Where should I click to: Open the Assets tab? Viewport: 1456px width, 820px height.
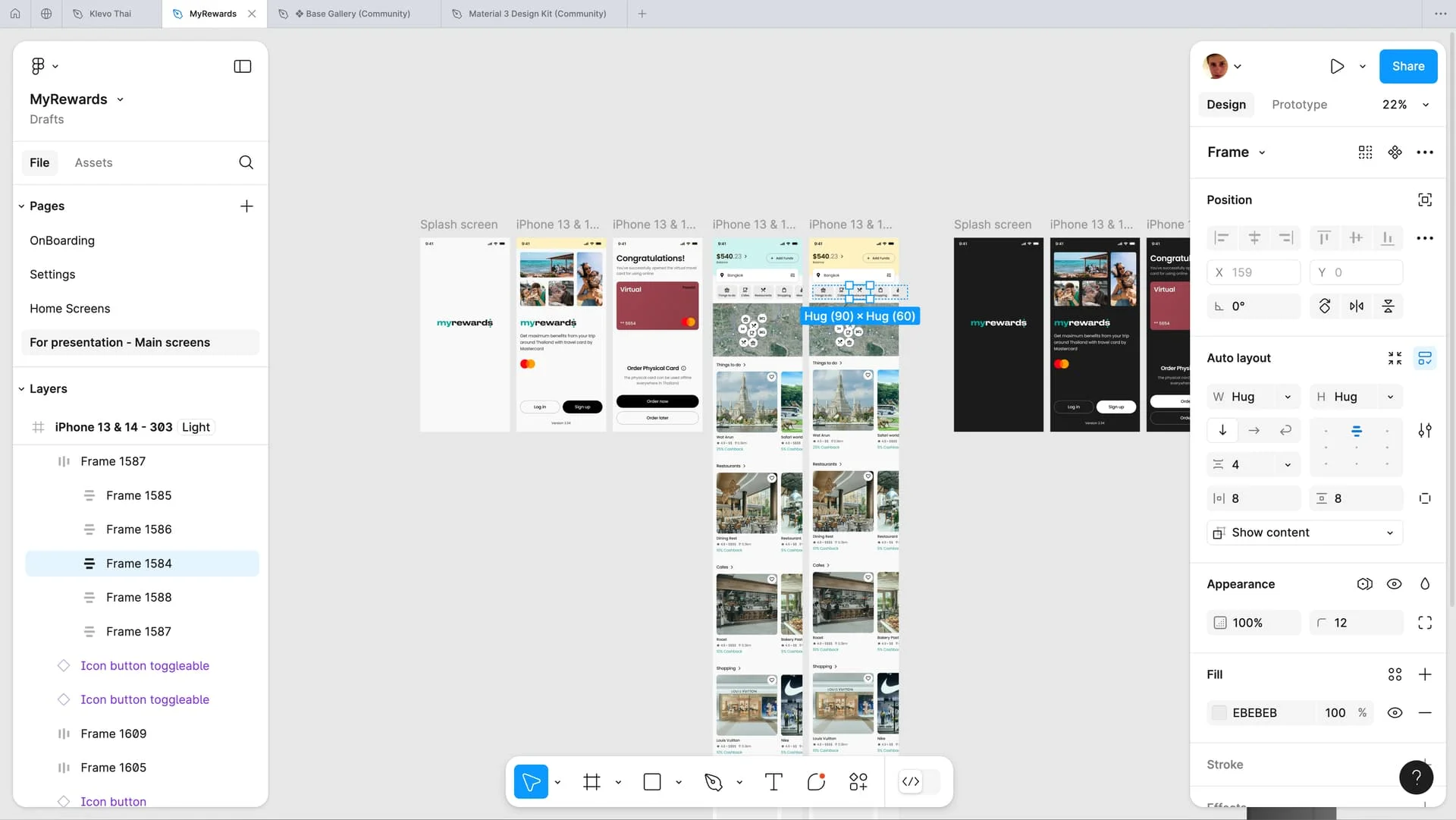click(93, 162)
